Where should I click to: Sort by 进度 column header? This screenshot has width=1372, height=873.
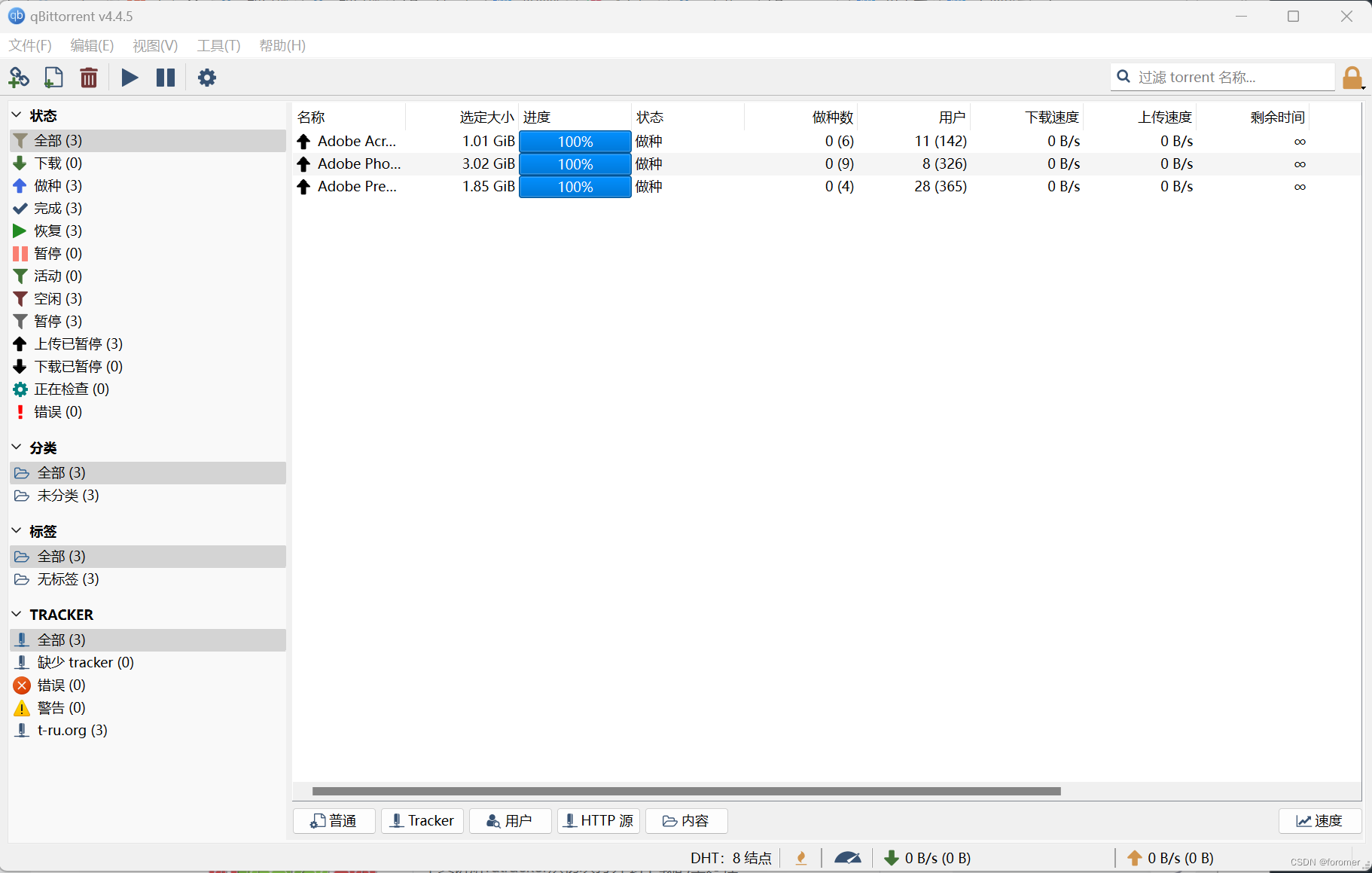(575, 118)
